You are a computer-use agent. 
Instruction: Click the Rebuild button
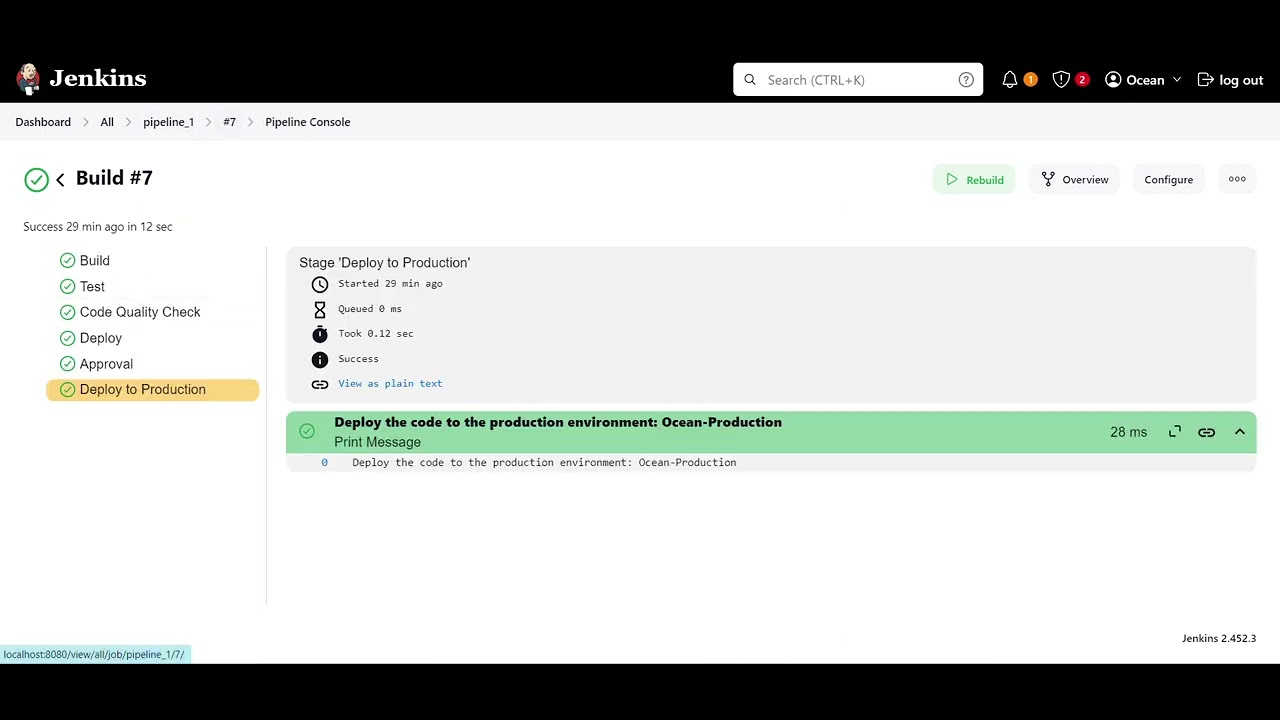(x=974, y=180)
